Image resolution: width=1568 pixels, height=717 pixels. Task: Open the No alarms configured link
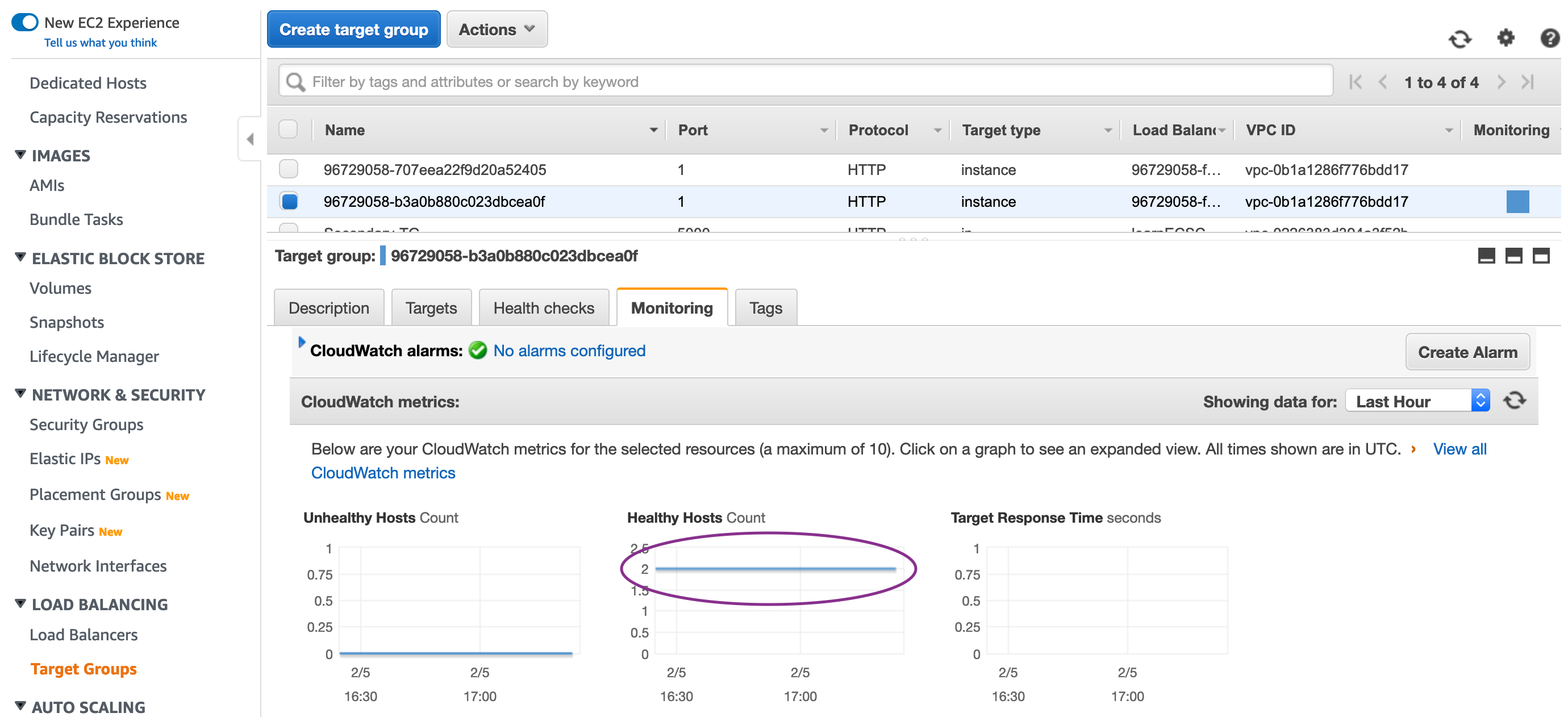pos(569,351)
